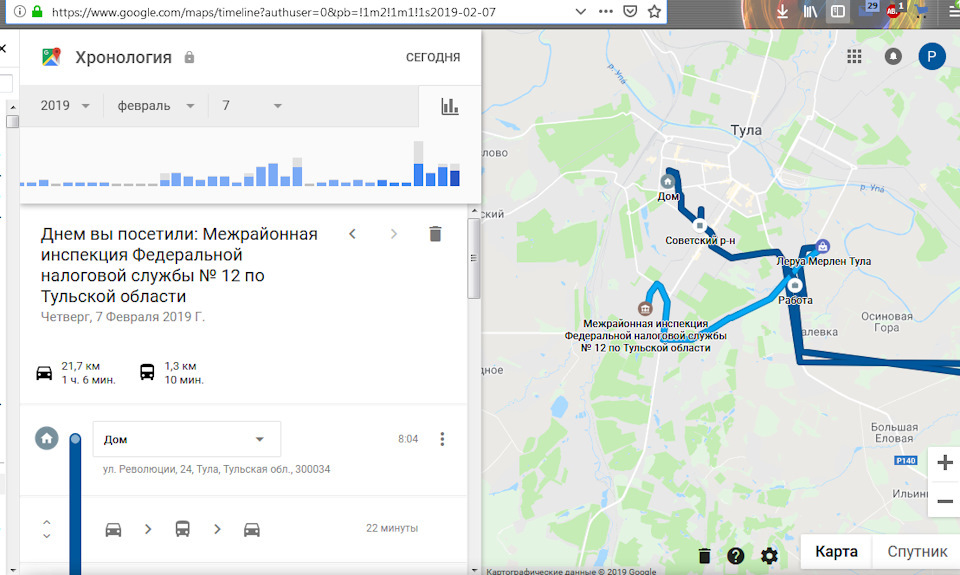Expand the 22 минуты trip segment
Image resolution: width=960 pixels, height=575 pixels.
[47, 529]
